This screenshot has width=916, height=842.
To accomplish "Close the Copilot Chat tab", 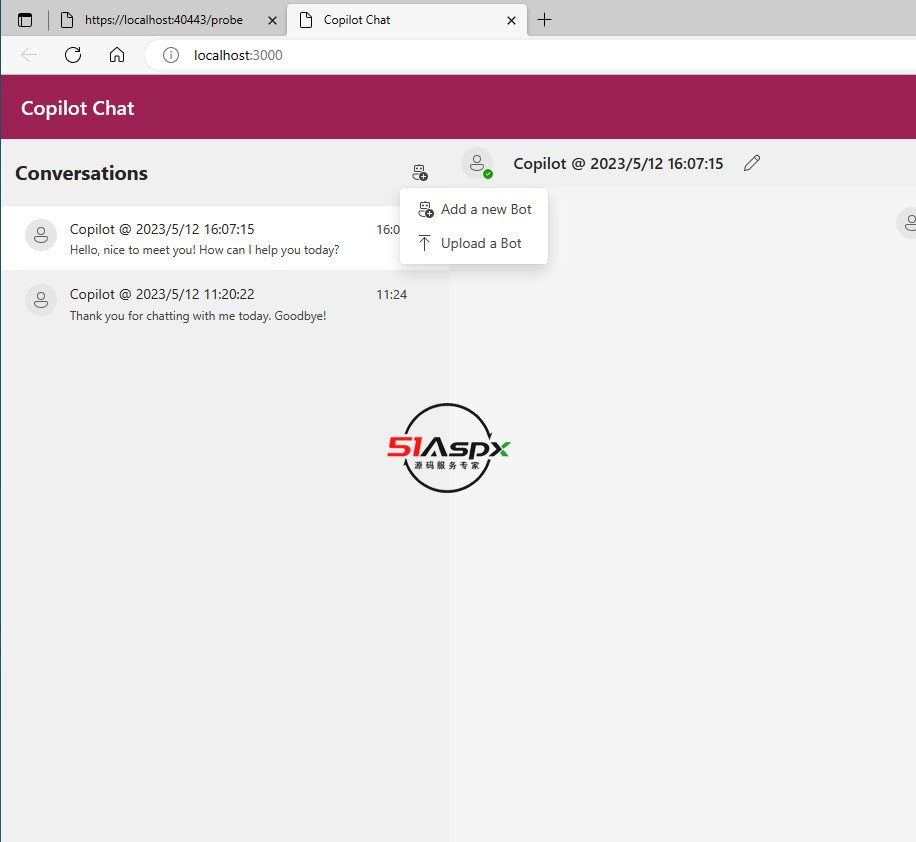I will pos(511,20).
